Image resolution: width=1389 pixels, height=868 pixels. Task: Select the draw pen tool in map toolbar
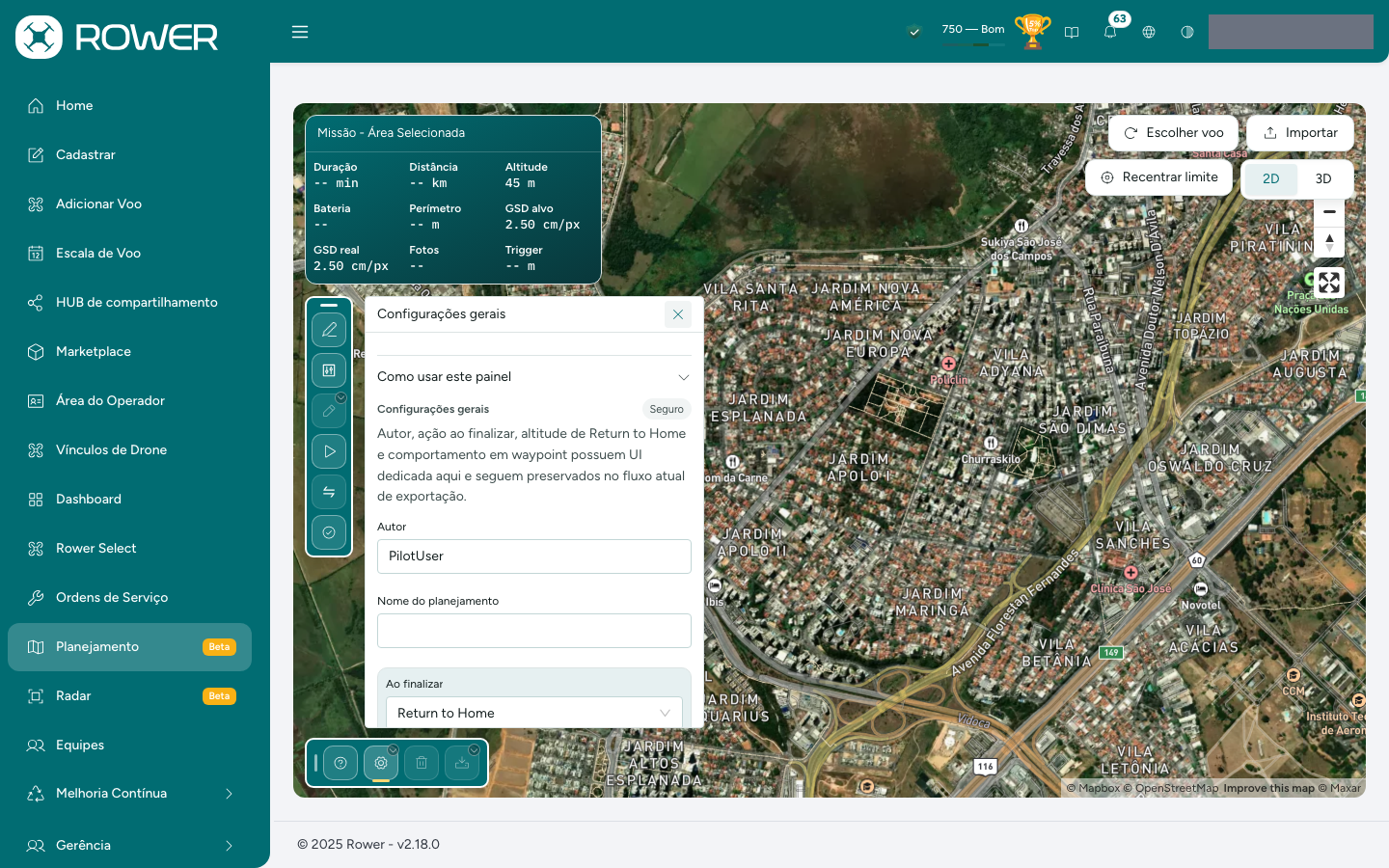click(x=329, y=330)
